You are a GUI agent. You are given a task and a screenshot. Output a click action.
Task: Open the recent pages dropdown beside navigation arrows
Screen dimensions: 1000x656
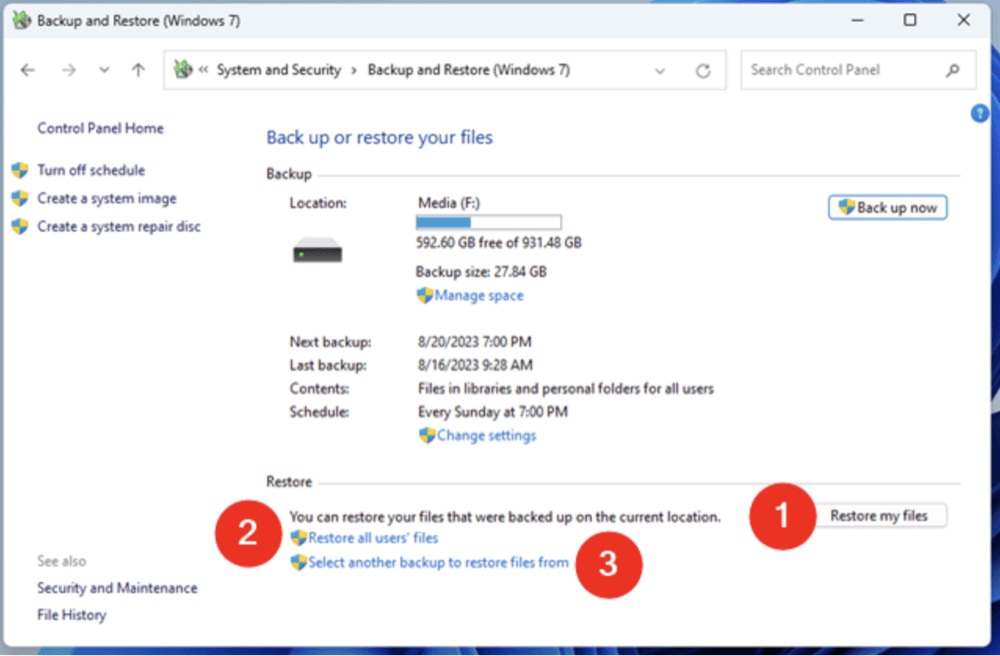tap(104, 70)
